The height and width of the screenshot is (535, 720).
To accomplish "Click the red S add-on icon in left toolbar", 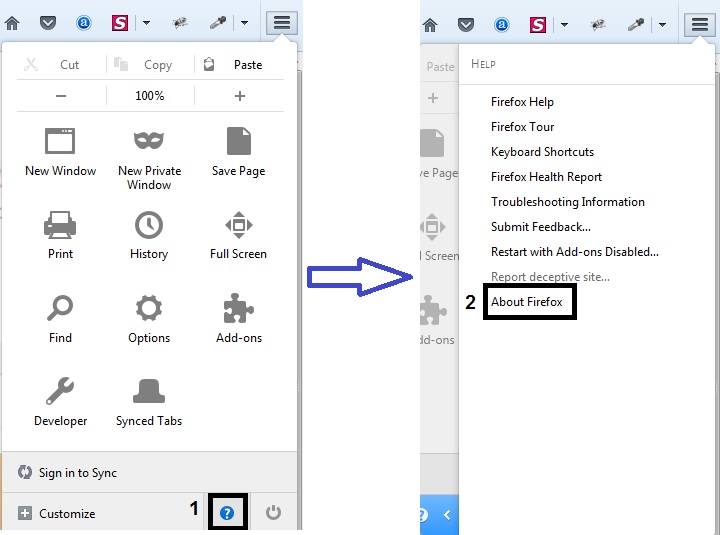I will pyautogui.click(x=120, y=23).
